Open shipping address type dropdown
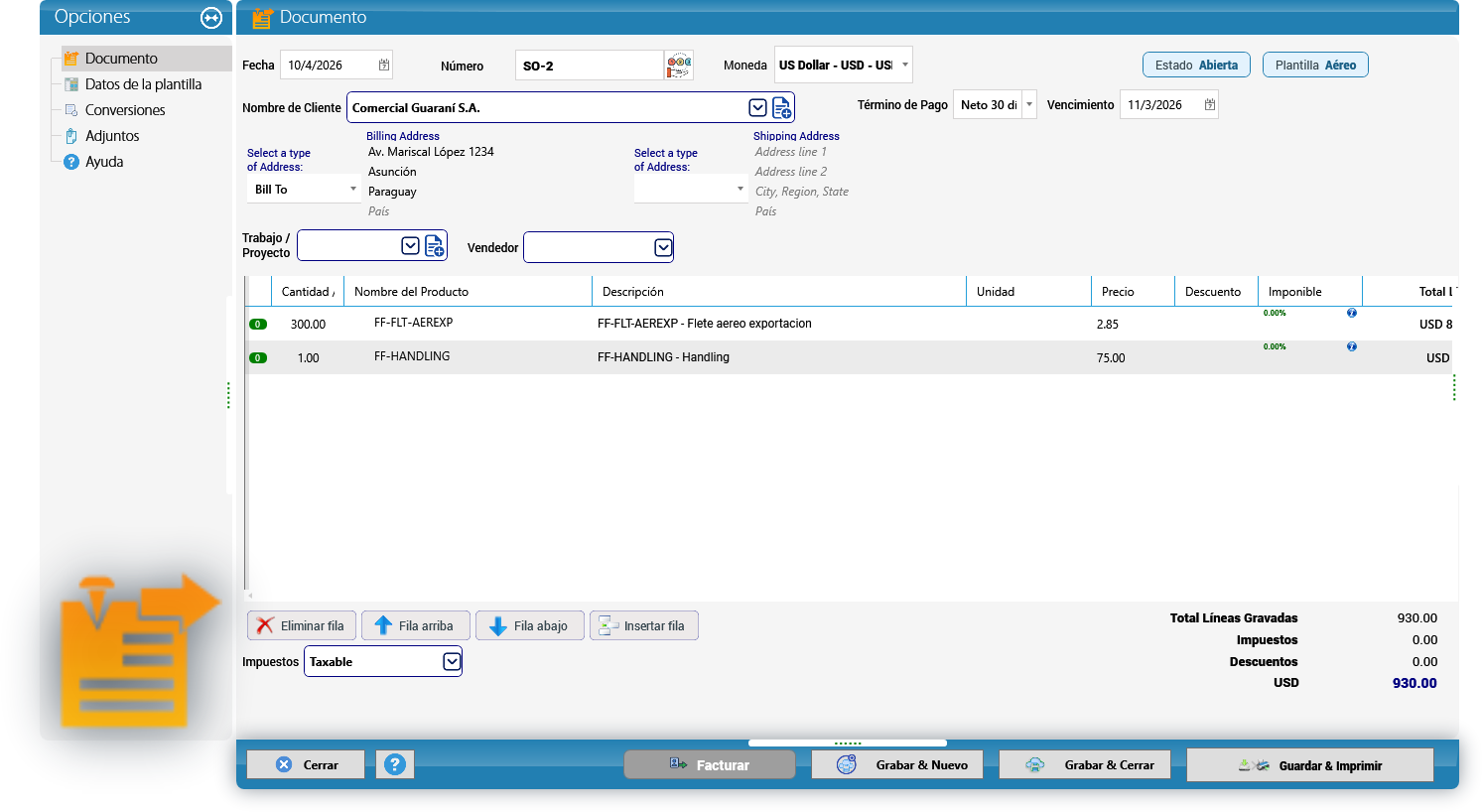The image size is (1482, 812). pyautogui.click(x=740, y=189)
